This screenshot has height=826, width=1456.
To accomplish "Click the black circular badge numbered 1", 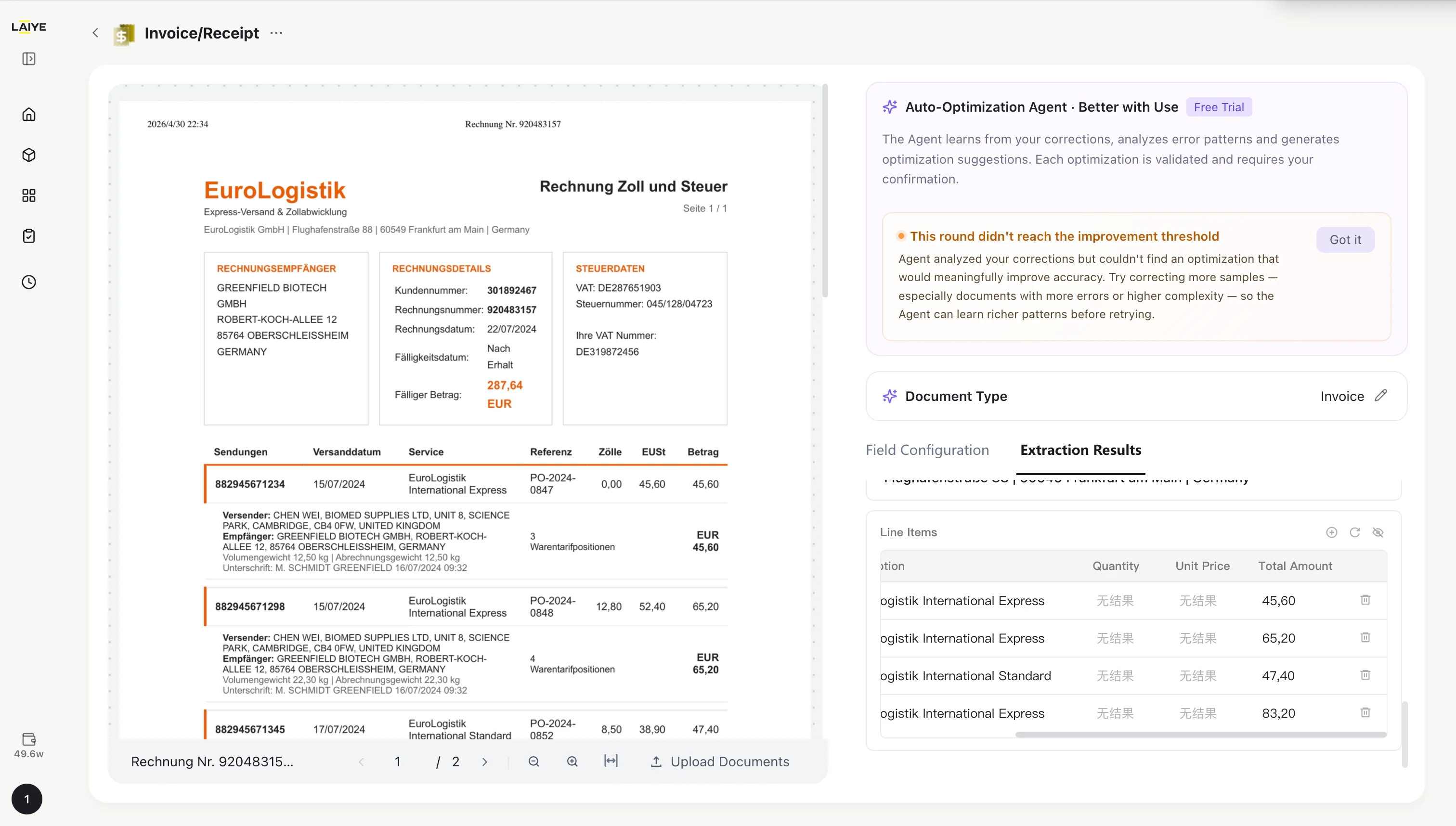I will (x=26, y=799).
